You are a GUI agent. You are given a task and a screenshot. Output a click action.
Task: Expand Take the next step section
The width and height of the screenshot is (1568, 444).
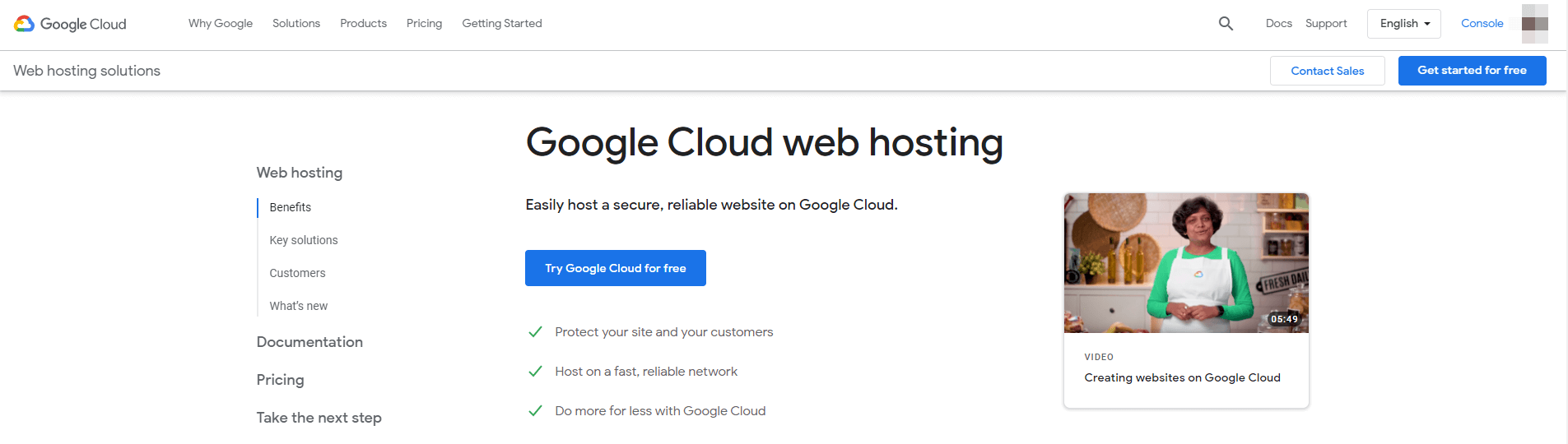point(319,418)
